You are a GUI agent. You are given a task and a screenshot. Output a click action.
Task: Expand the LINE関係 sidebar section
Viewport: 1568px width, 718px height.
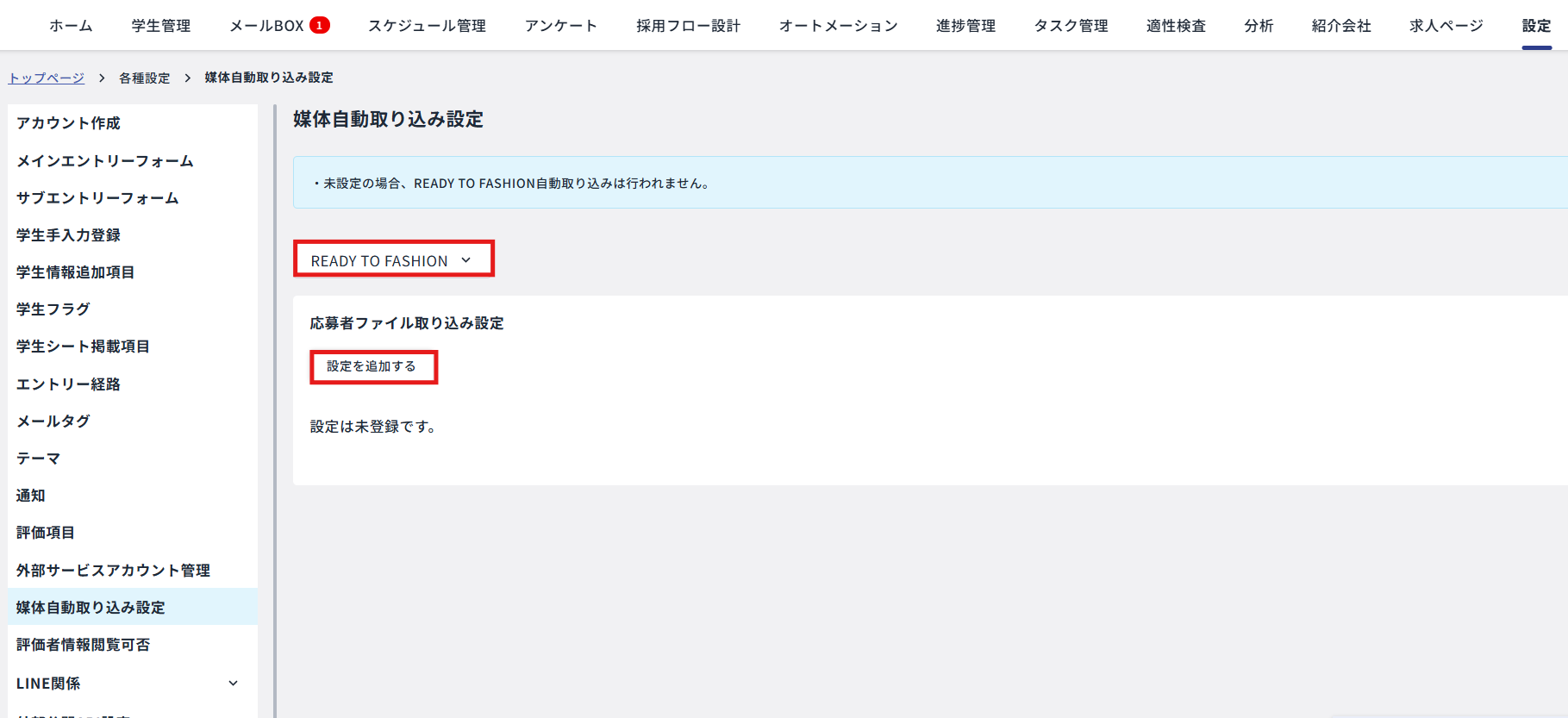(232, 684)
